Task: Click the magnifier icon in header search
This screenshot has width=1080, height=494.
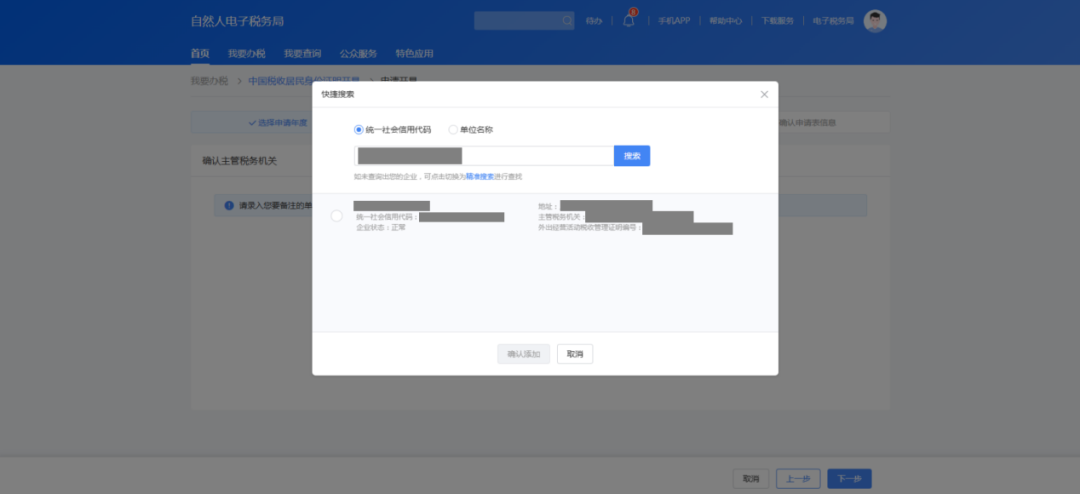Action: pos(567,20)
